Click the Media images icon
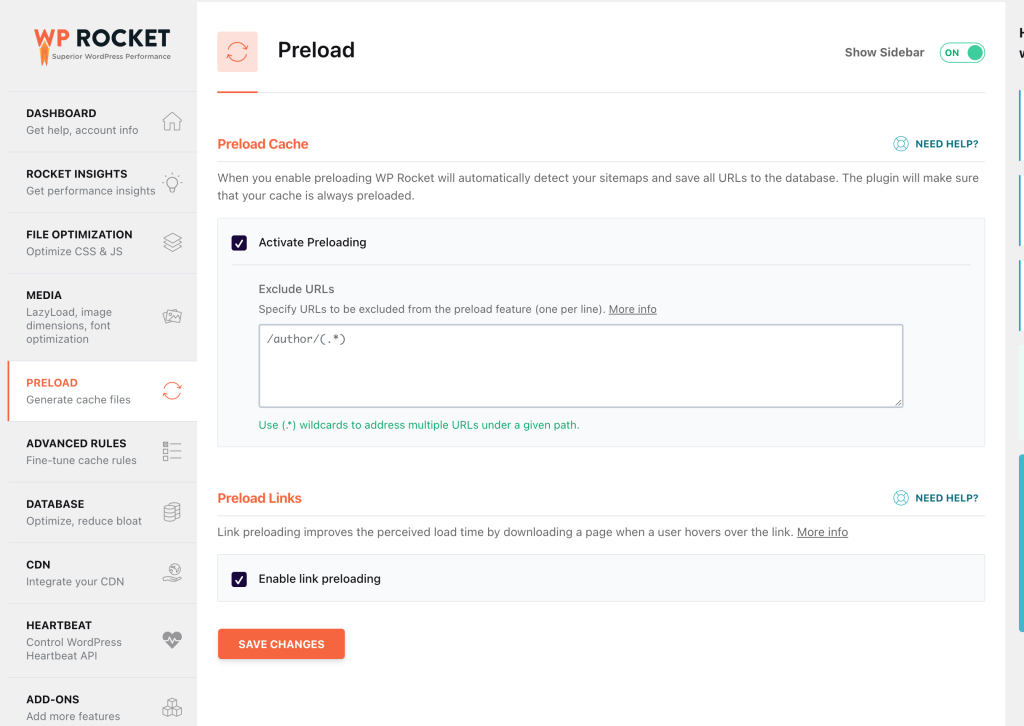This screenshot has width=1024, height=726. pos(172,317)
